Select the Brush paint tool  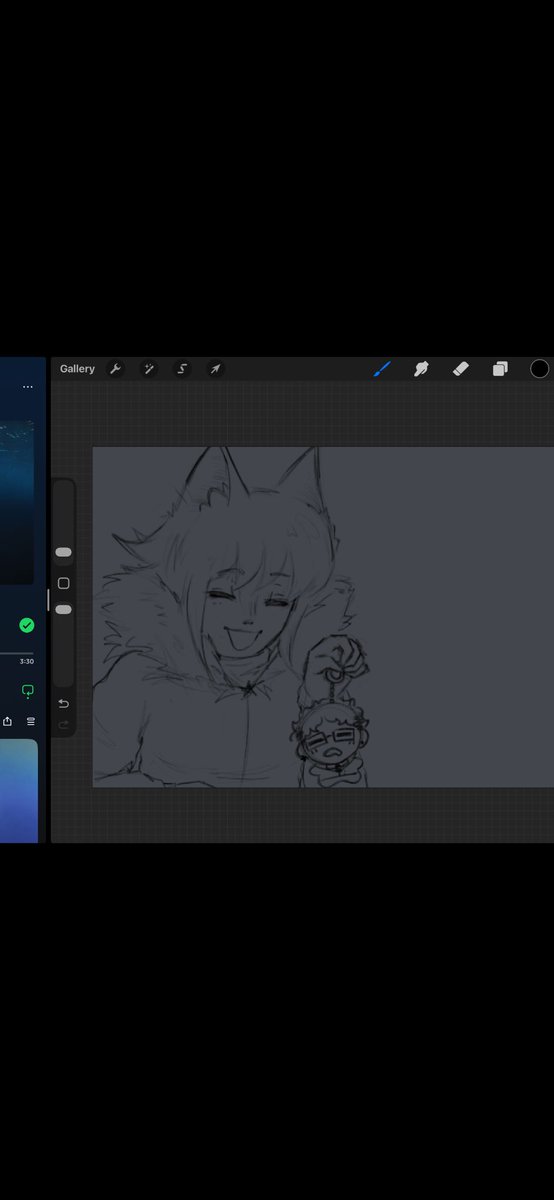coord(382,369)
